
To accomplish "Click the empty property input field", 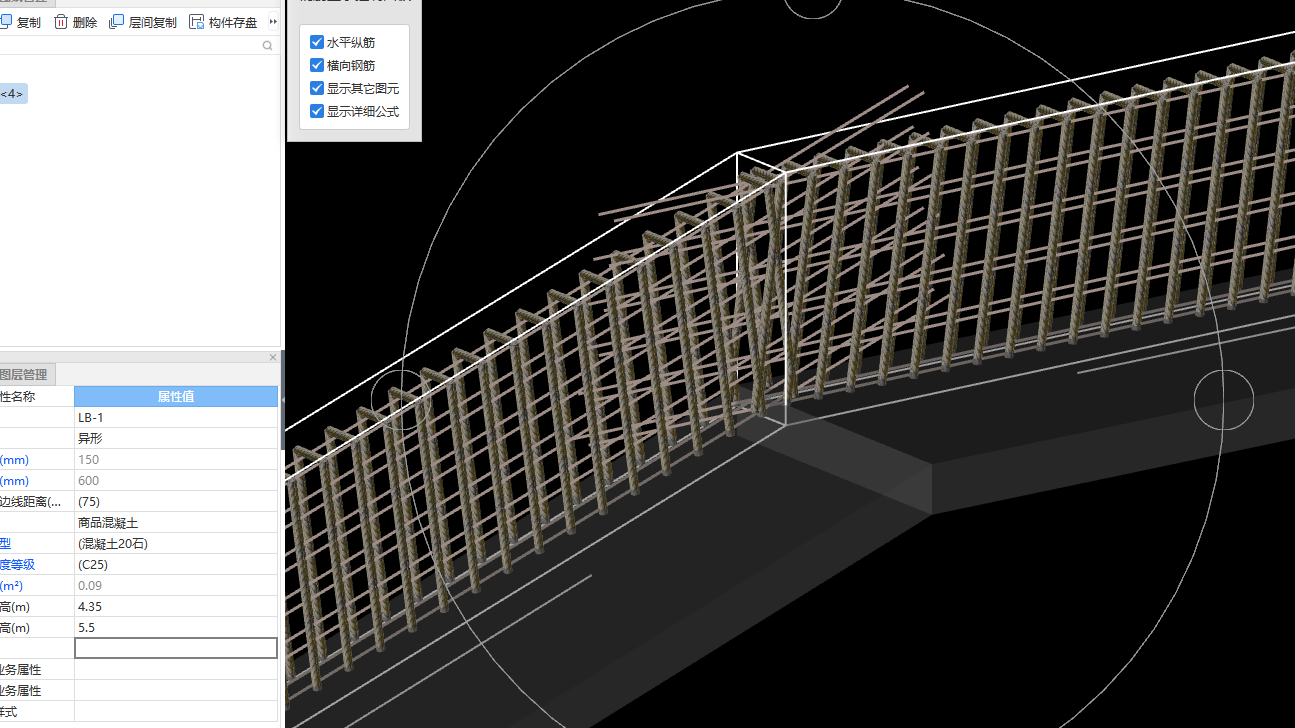I will point(176,648).
